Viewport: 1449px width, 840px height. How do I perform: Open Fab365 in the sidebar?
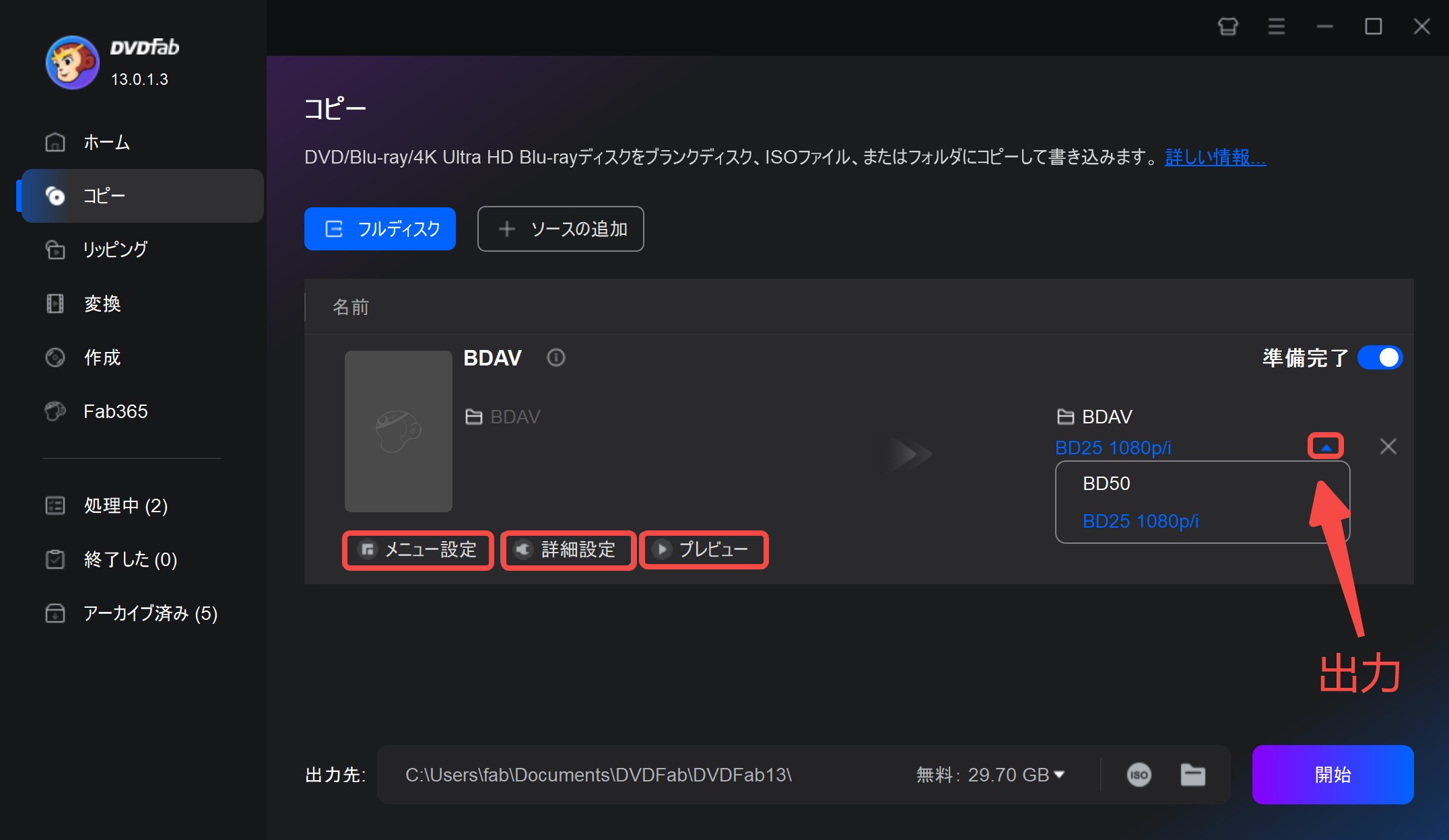click(x=141, y=411)
